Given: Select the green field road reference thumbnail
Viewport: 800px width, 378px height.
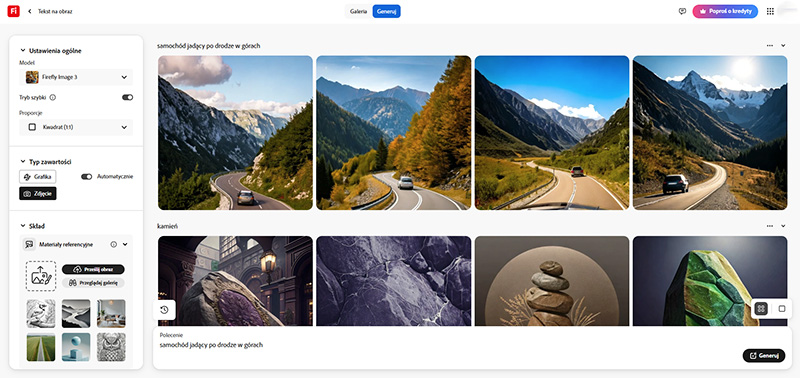Looking at the screenshot, I should pyautogui.click(x=41, y=347).
